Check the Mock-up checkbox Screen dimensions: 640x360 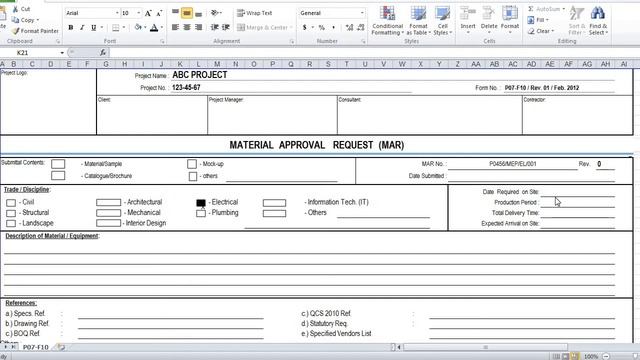tap(192, 164)
